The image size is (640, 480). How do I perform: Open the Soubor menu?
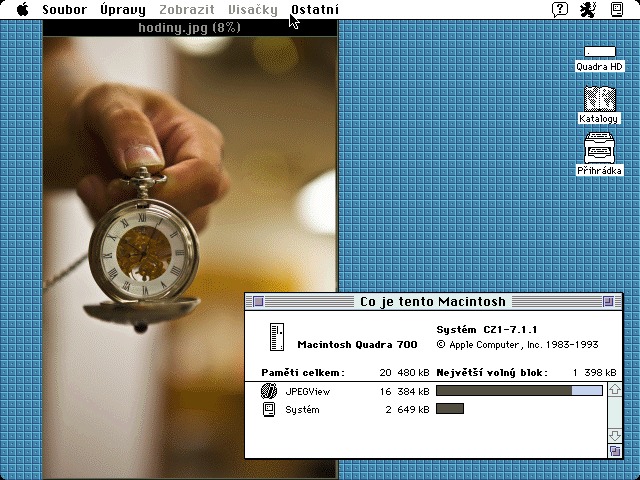64,10
